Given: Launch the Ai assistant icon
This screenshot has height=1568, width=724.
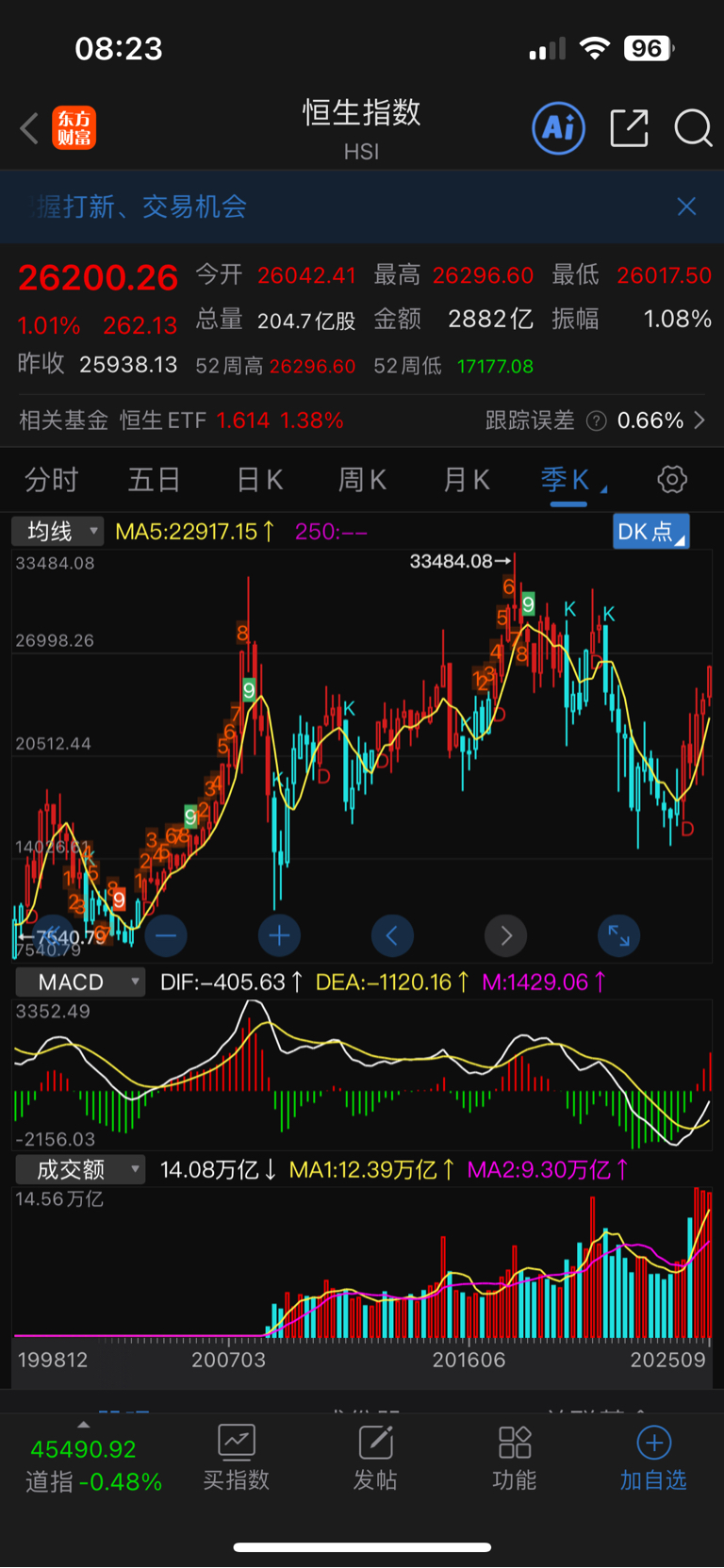Looking at the screenshot, I should 559,128.
